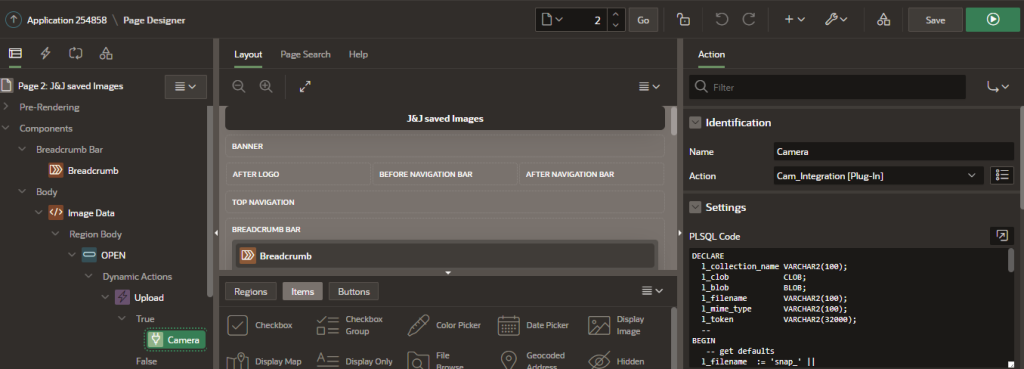Image resolution: width=1024 pixels, height=369 pixels.
Task: Switch gallery to Buttons
Action: (353, 291)
